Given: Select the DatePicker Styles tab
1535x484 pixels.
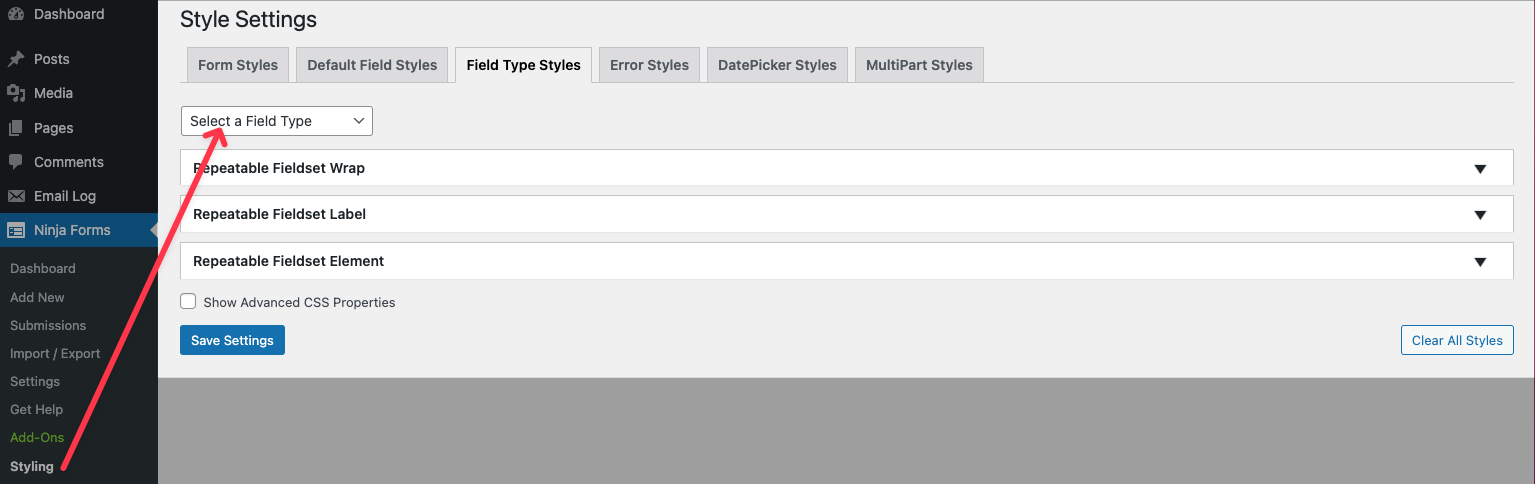Looking at the screenshot, I should [777, 65].
